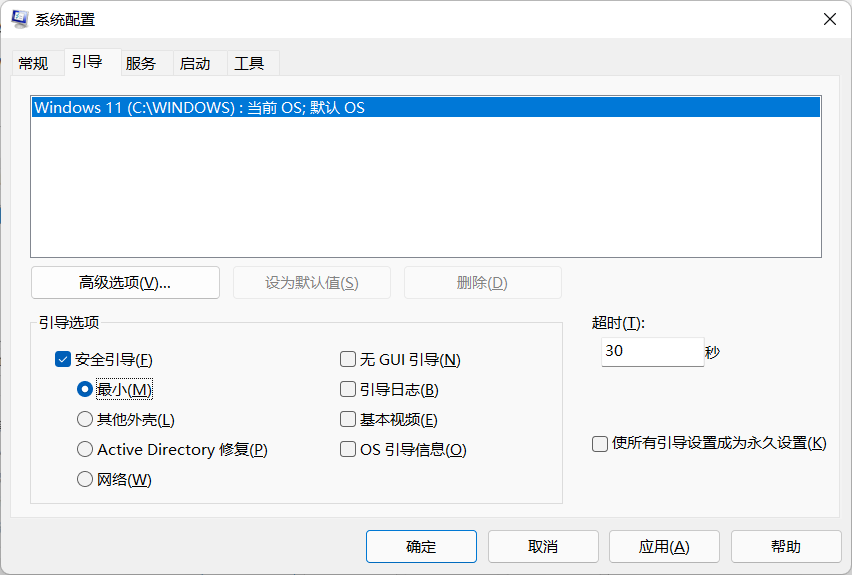This screenshot has width=852, height=575.
Task: Switch to the 常规 tab
Action: (33, 64)
